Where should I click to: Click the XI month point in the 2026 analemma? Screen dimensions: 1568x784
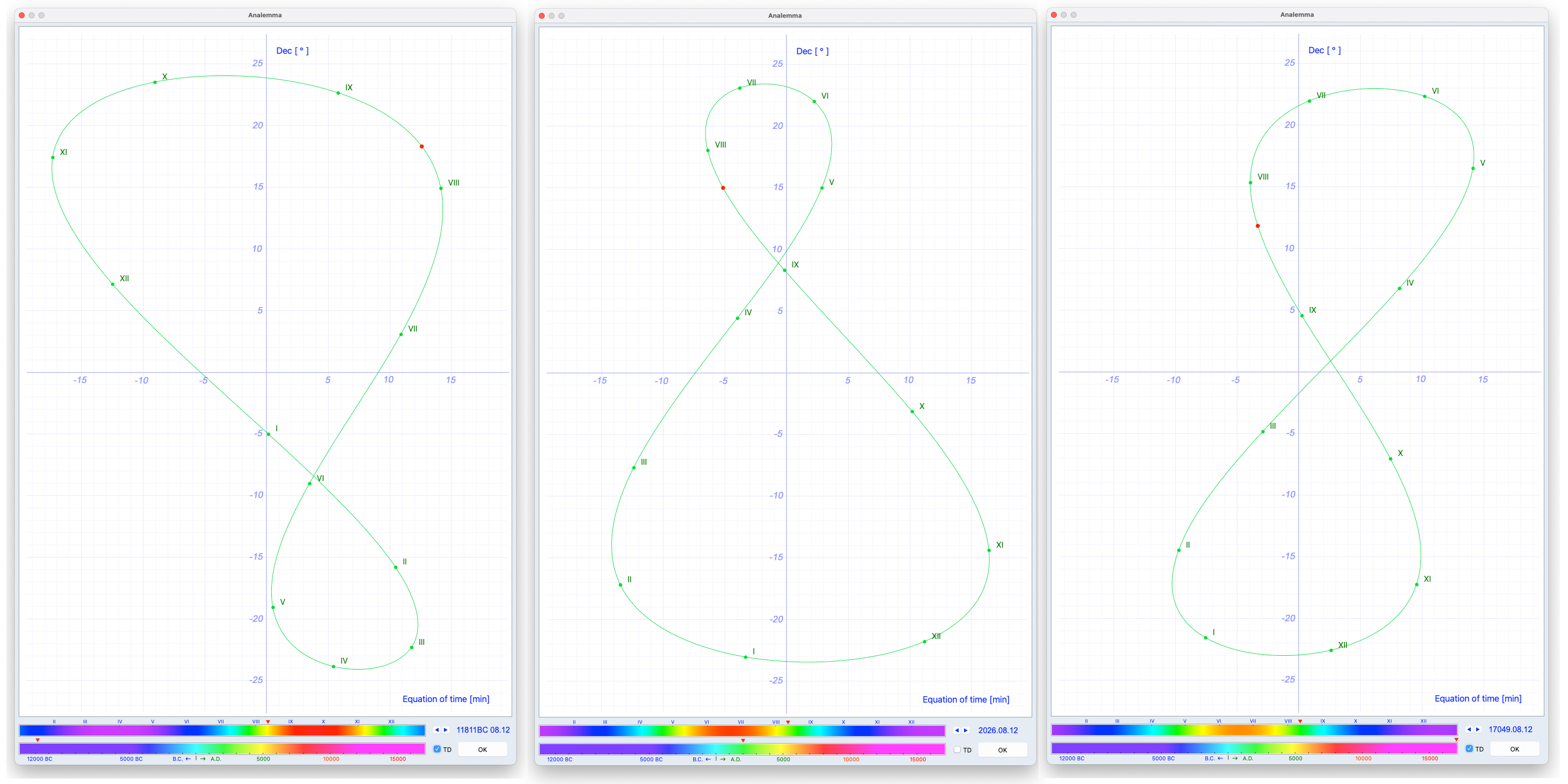pos(989,550)
